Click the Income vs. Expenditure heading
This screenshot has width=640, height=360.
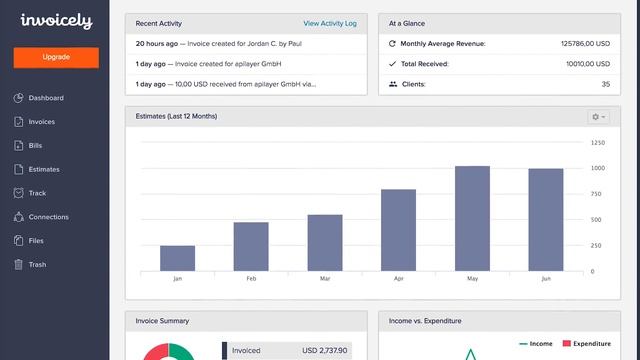pos(425,321)
